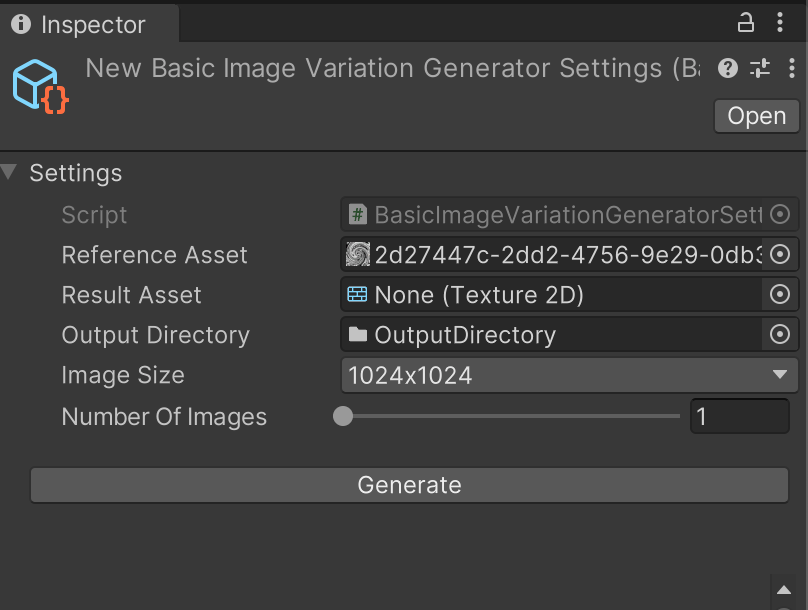Click the scroll-up arrow at panel bottom
Screen dimensions: 808x610
784,590
